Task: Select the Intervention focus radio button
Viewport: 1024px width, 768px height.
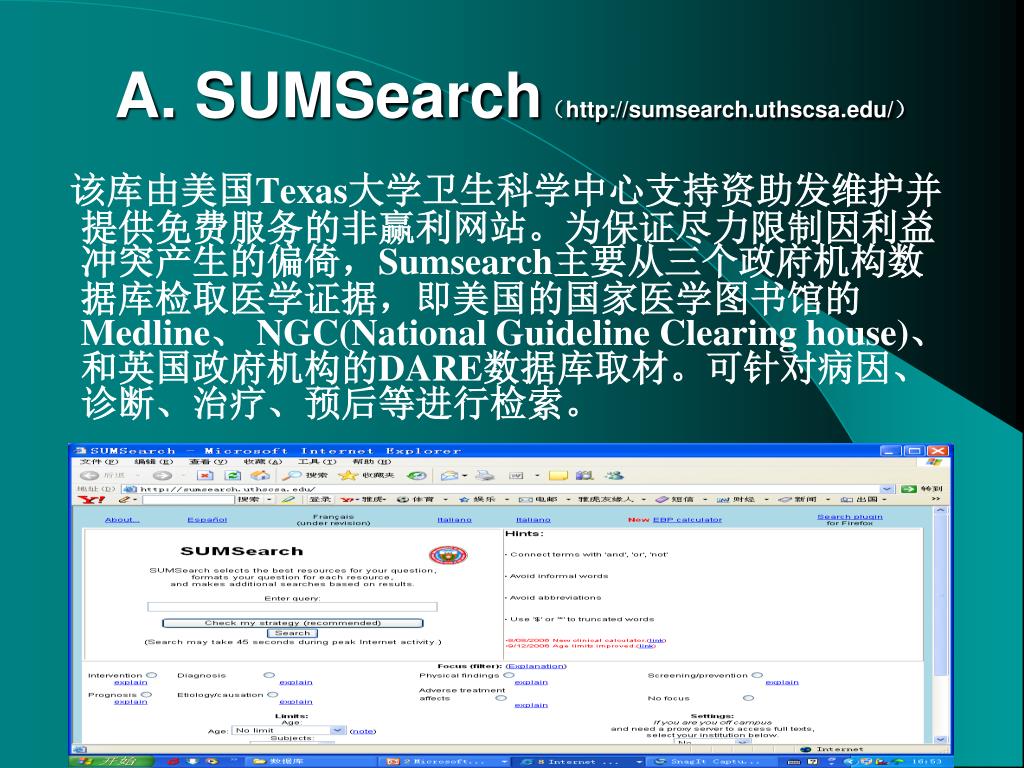Action: 152,675
